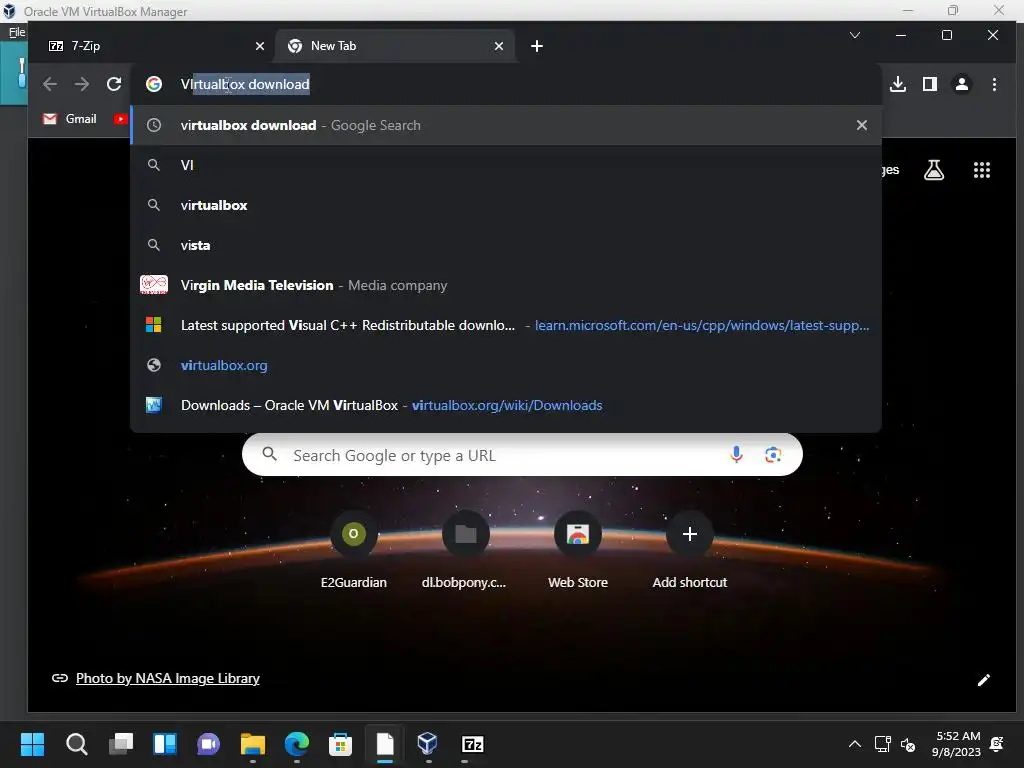Open Gmail bookmark
This screenshot has width=1024, height=768.
69,119
